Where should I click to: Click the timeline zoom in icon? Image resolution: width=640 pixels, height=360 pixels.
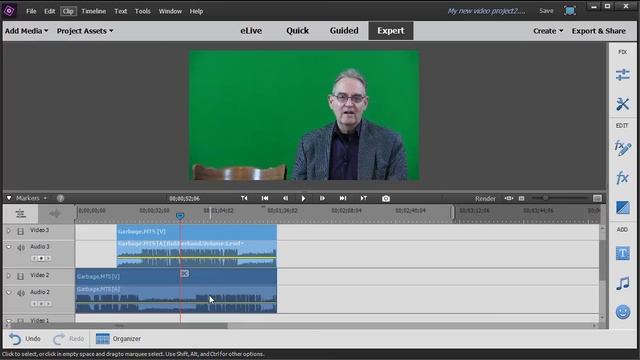597,198
